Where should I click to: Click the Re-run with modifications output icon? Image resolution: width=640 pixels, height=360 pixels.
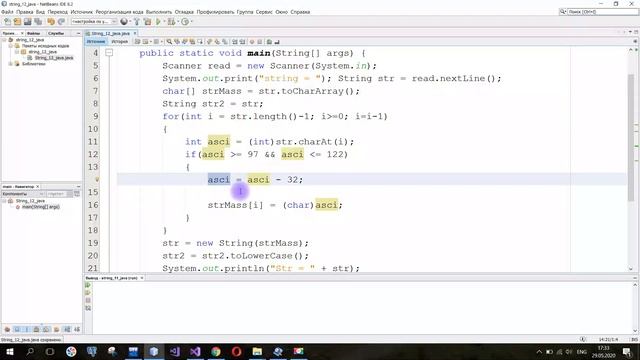(x=88, y=293)
